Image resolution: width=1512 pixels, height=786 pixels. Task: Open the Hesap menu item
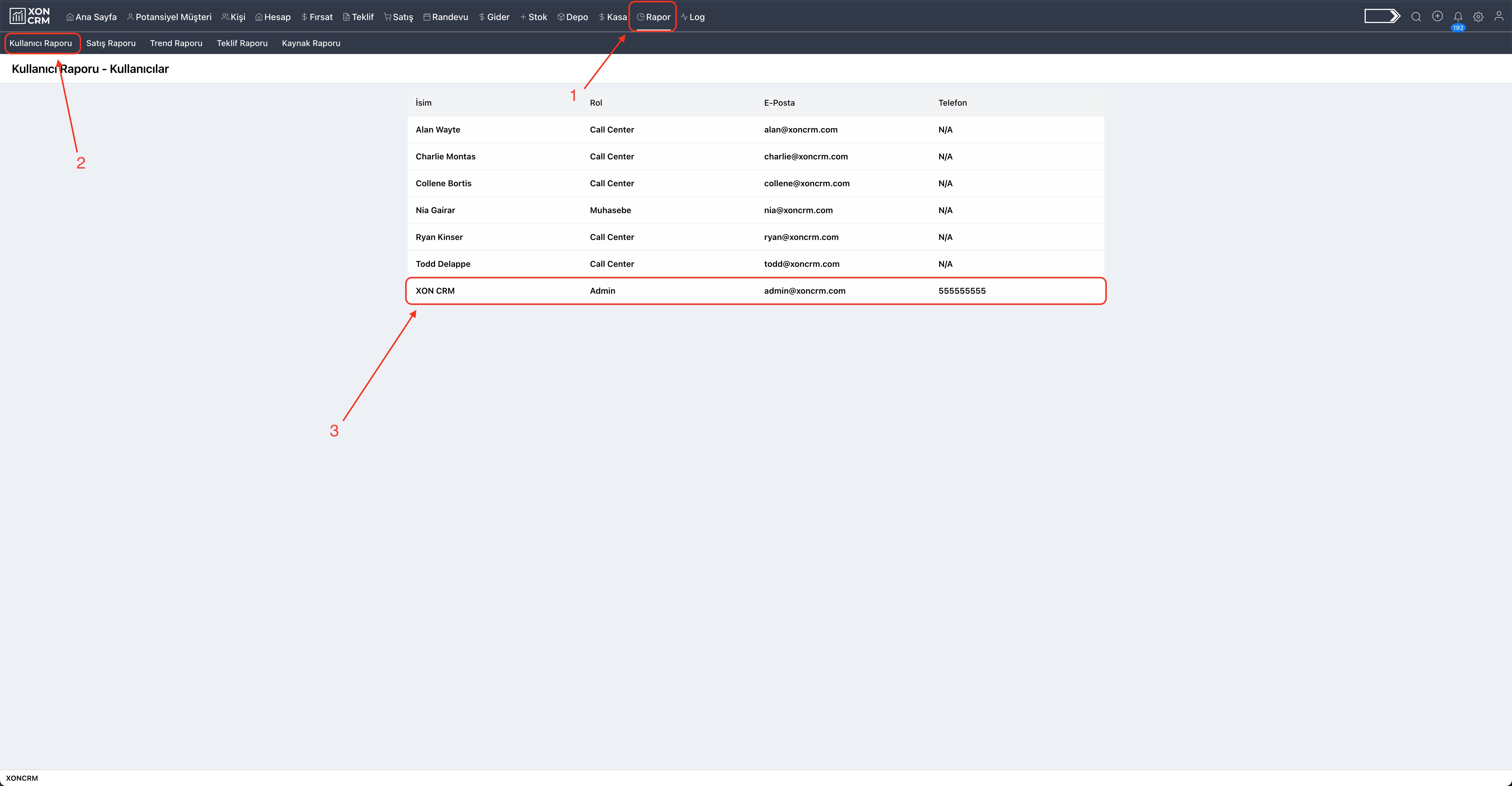tap(273, 17)
